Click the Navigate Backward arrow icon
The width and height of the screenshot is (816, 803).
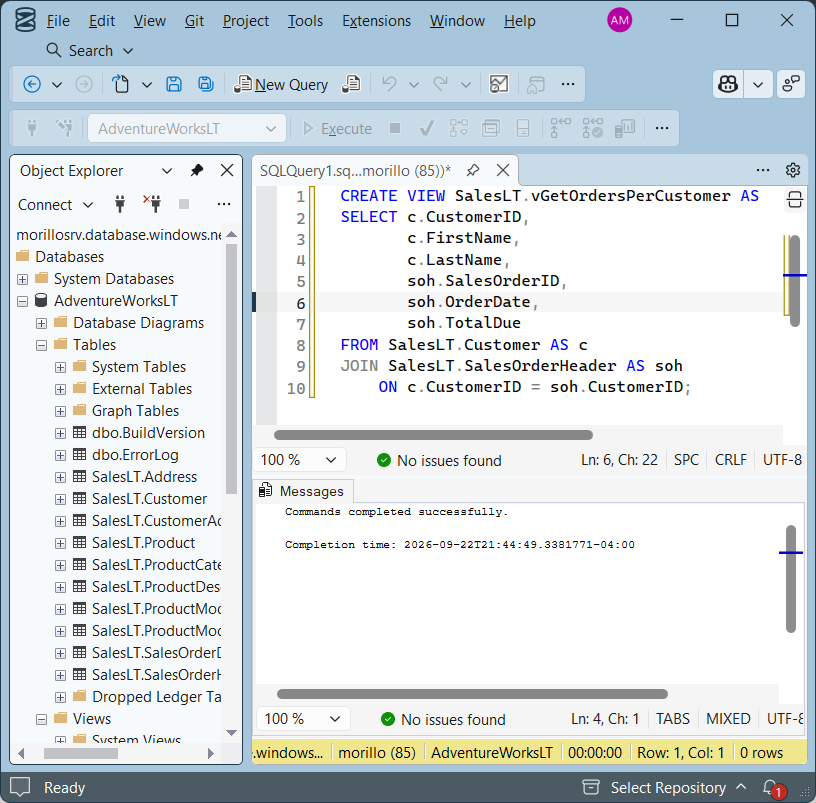click(32, 84)
